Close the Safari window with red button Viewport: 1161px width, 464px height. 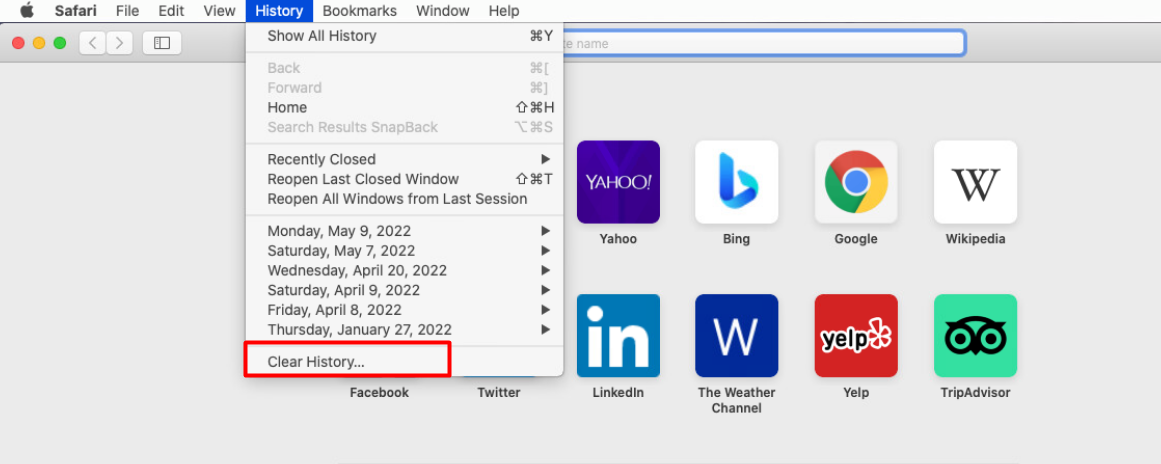[x=19, y=43]
